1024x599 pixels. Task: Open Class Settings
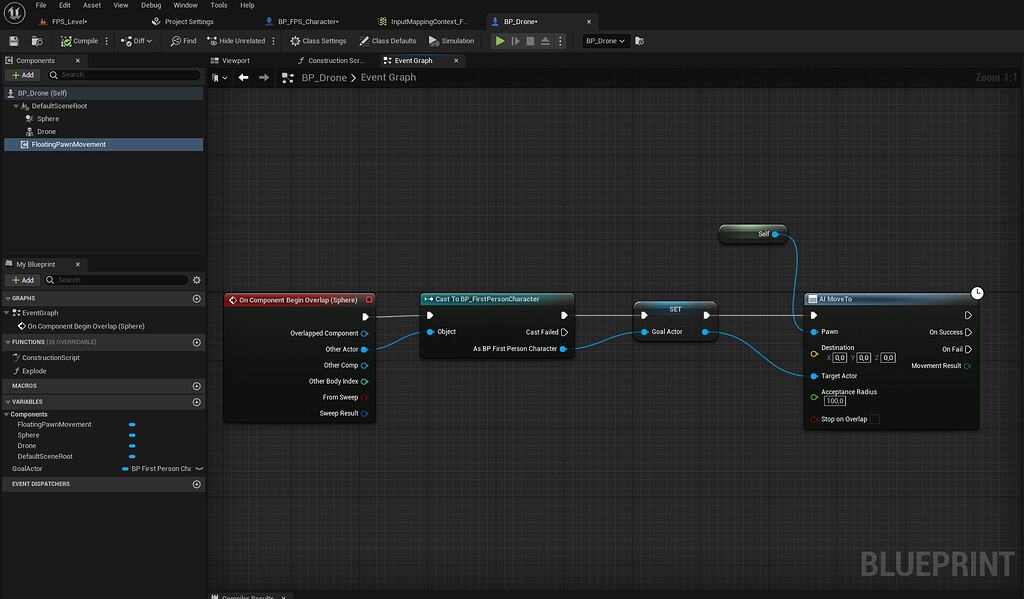click(x=317, y=40)
